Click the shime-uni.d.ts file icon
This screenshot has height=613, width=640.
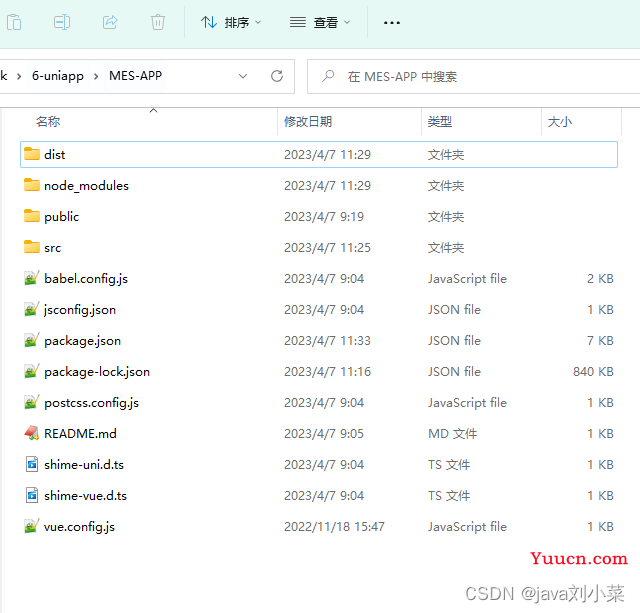pos(32,464)
